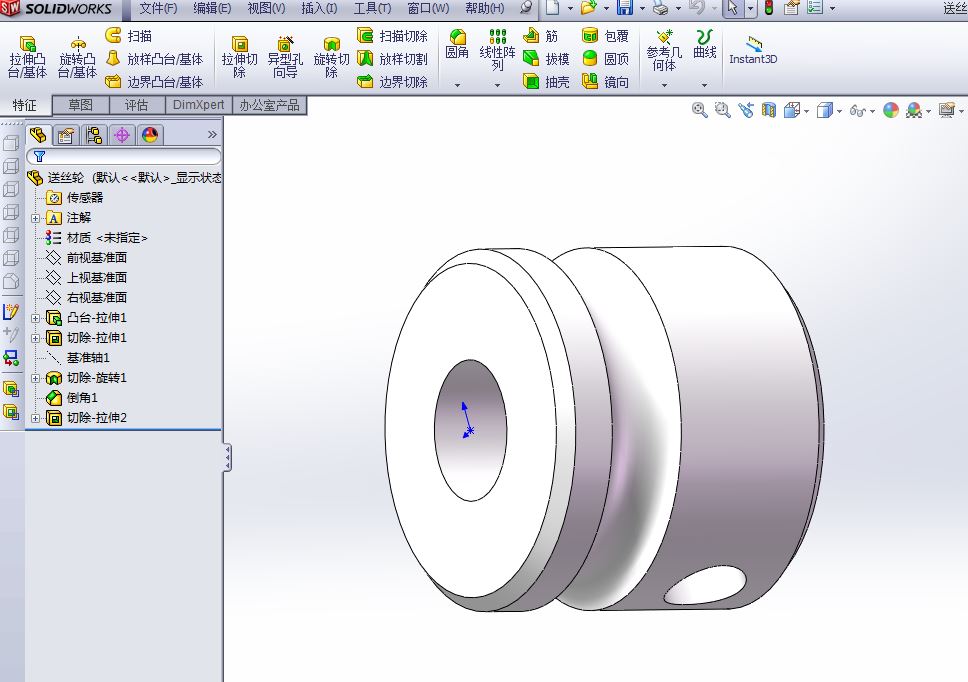Open the DimXpertManager panel tab
The width and height of the screenshot is (968, 682).
pos(122,135)
